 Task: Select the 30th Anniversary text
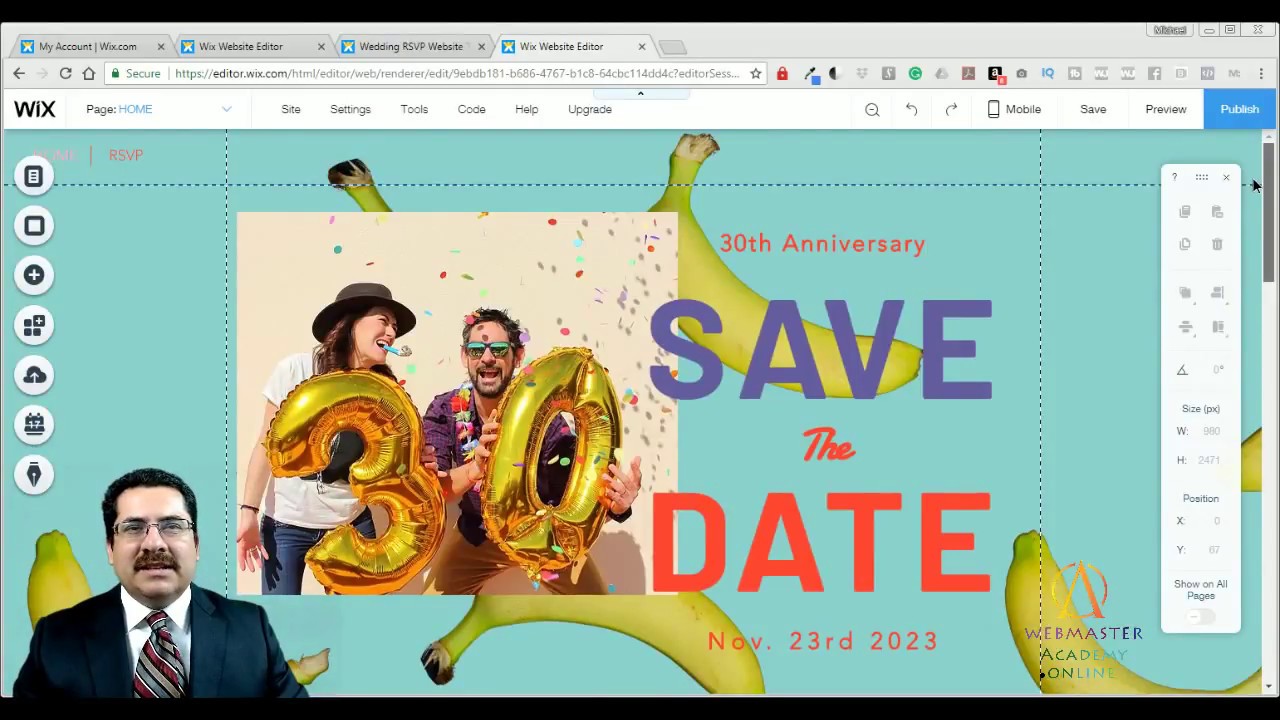(x=823, y=243)
